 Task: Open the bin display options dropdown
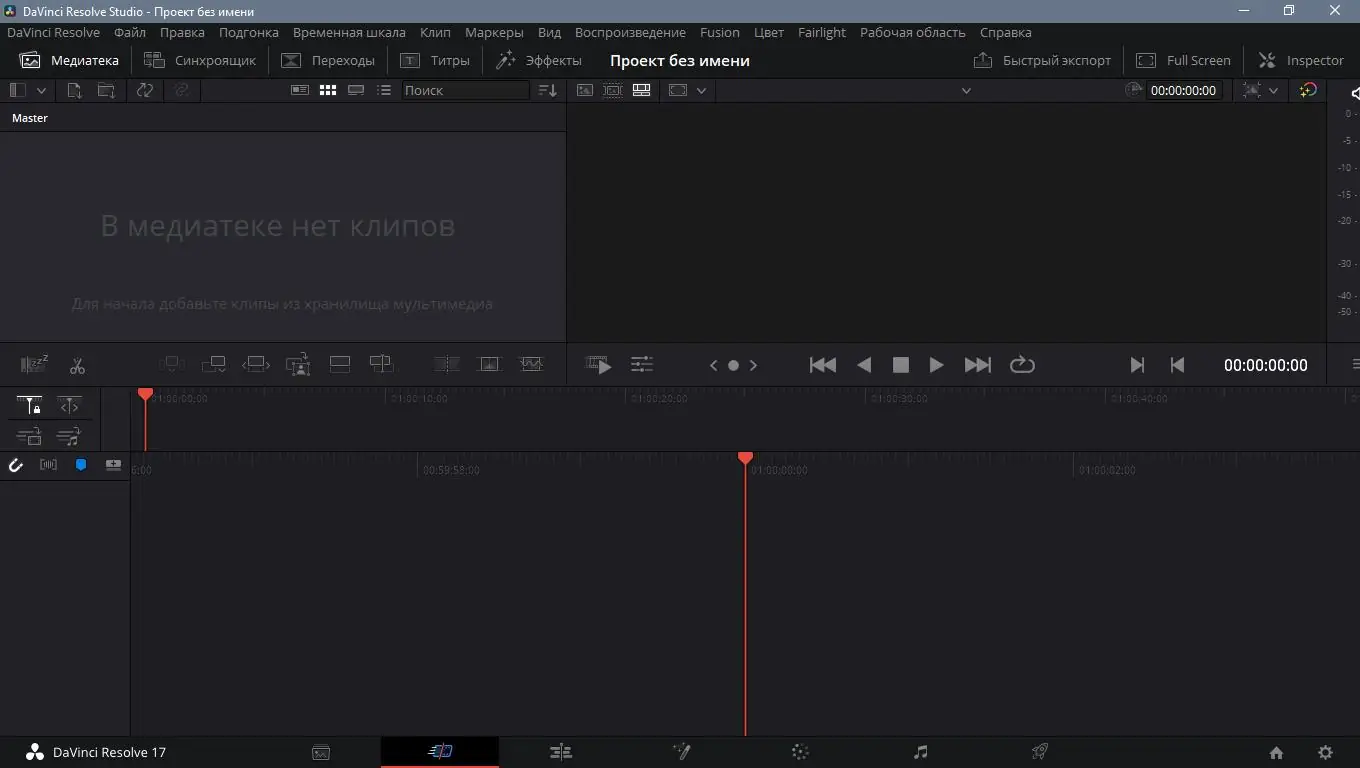coord(43,90)
